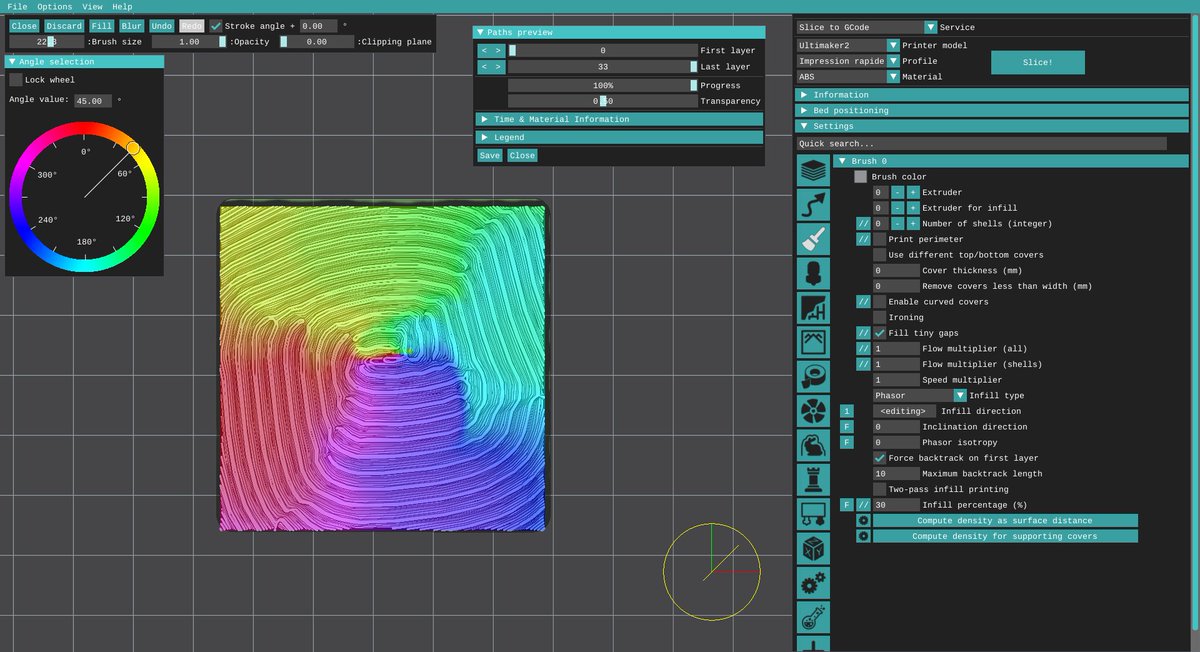1200x652 pixels.
Task: Enable Use different top/bottom covers
Action: pos(879,255)
